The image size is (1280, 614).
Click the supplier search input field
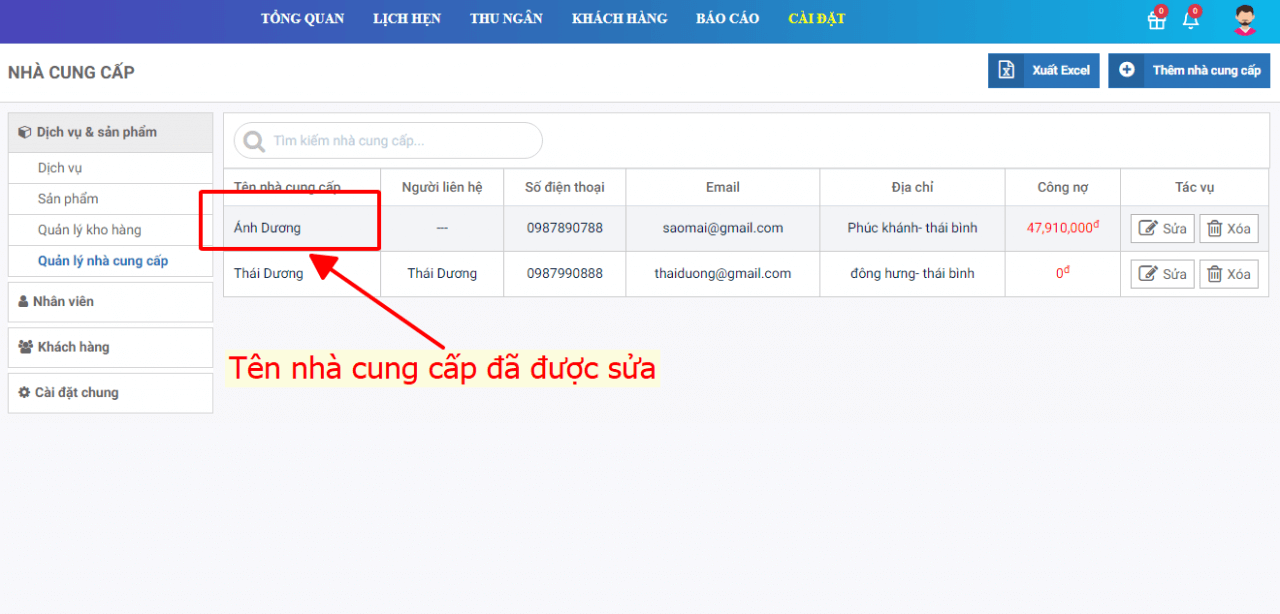[x=400, y=141]
